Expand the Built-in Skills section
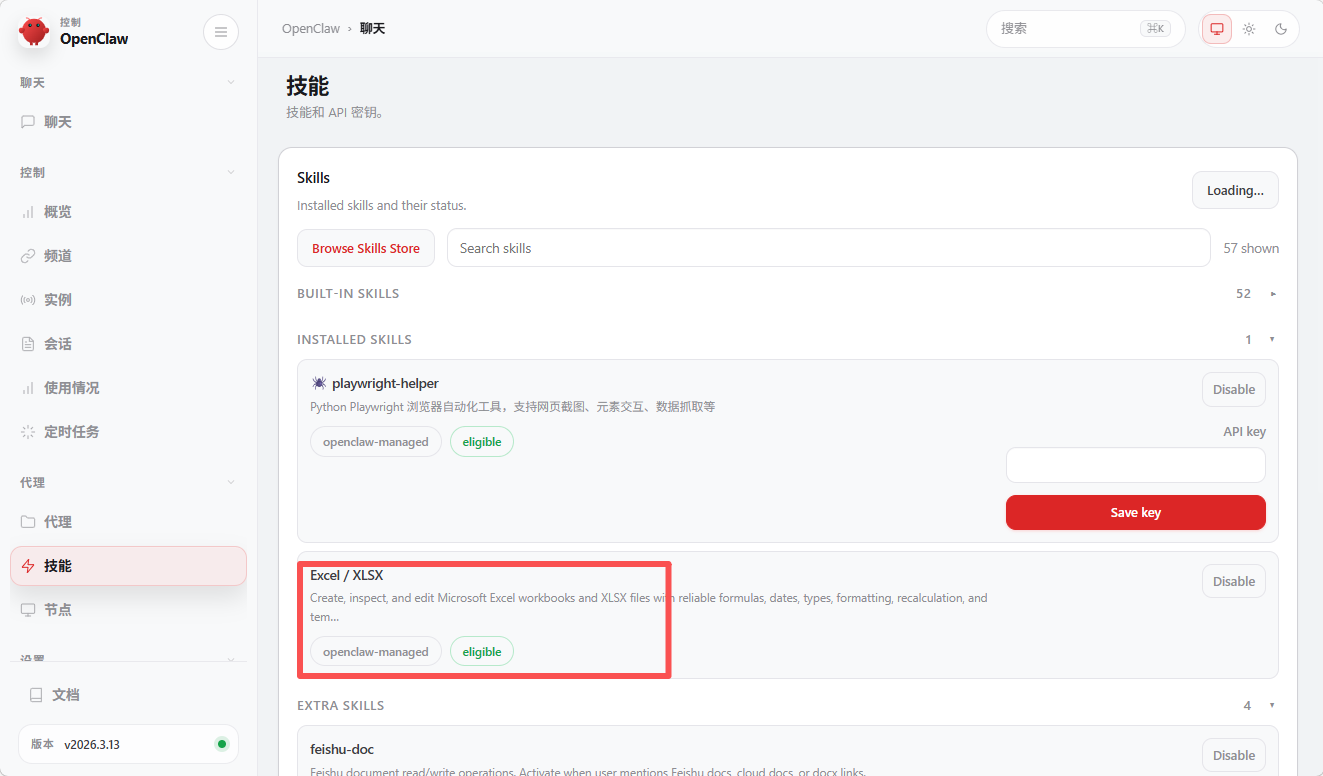Viewport: 1323px width, 776px height. (x=1272, y=294)
